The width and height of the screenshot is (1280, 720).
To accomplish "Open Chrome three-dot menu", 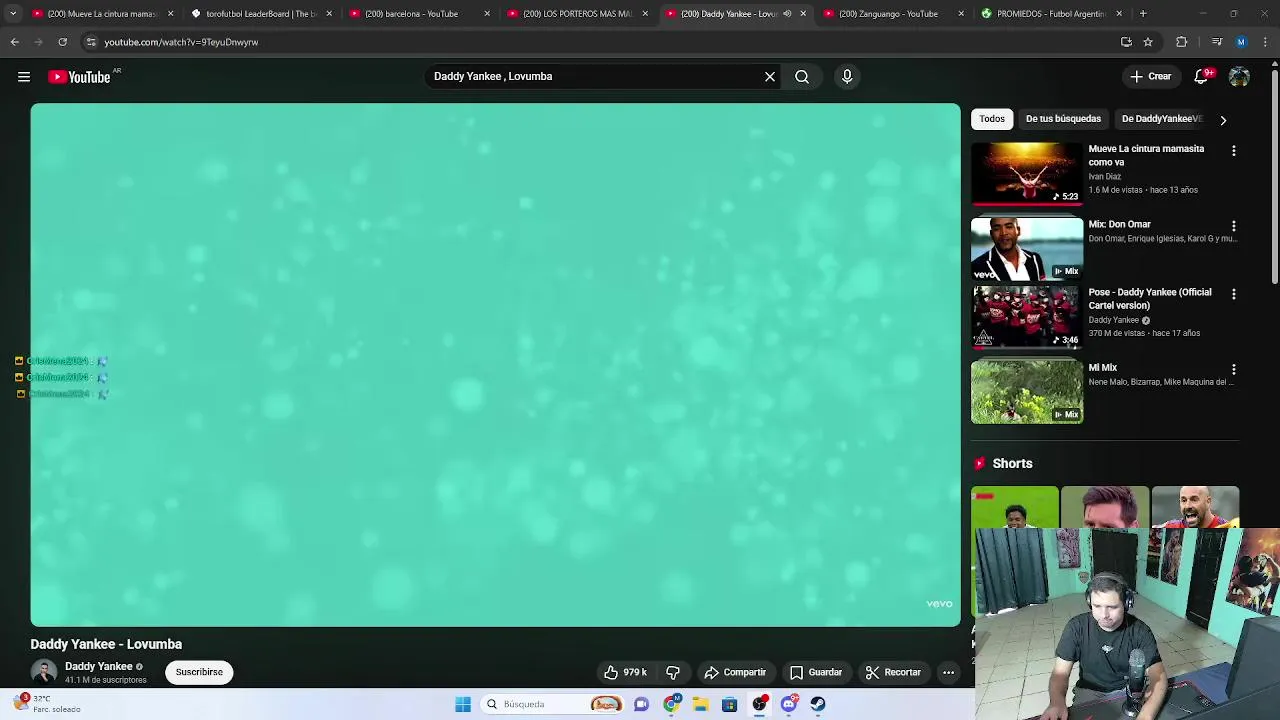I will [x=1265, y=42].
